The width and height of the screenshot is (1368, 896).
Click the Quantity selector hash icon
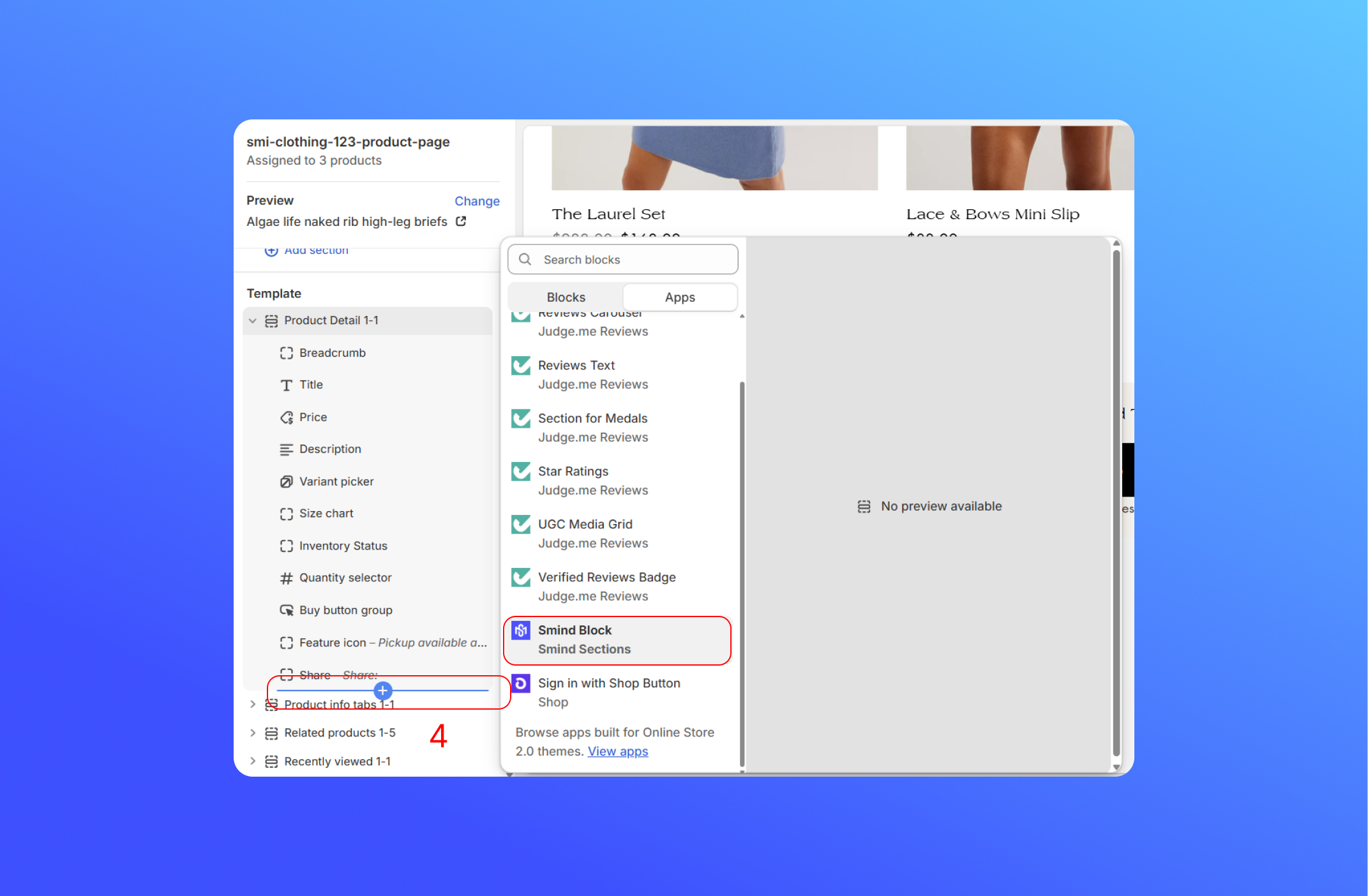tap(287, 578)
